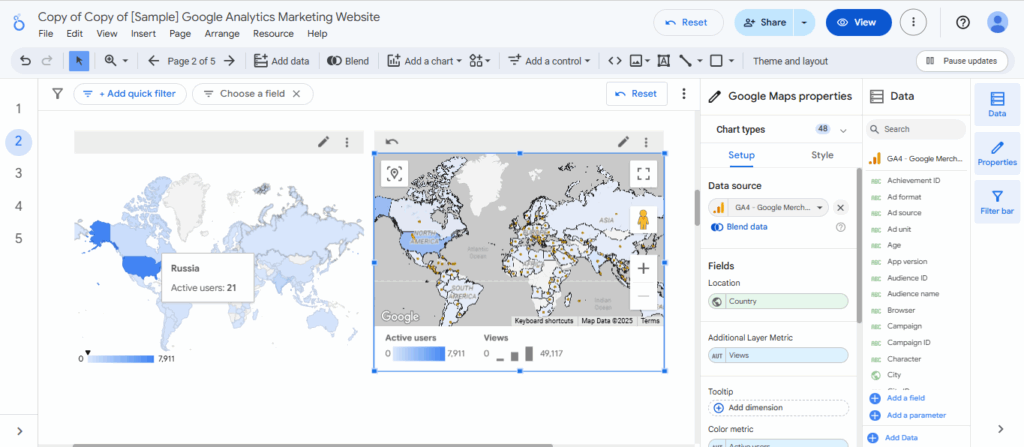Edit the left geo chart with pencil icon
1024x447 pixels.
(323, 142)
